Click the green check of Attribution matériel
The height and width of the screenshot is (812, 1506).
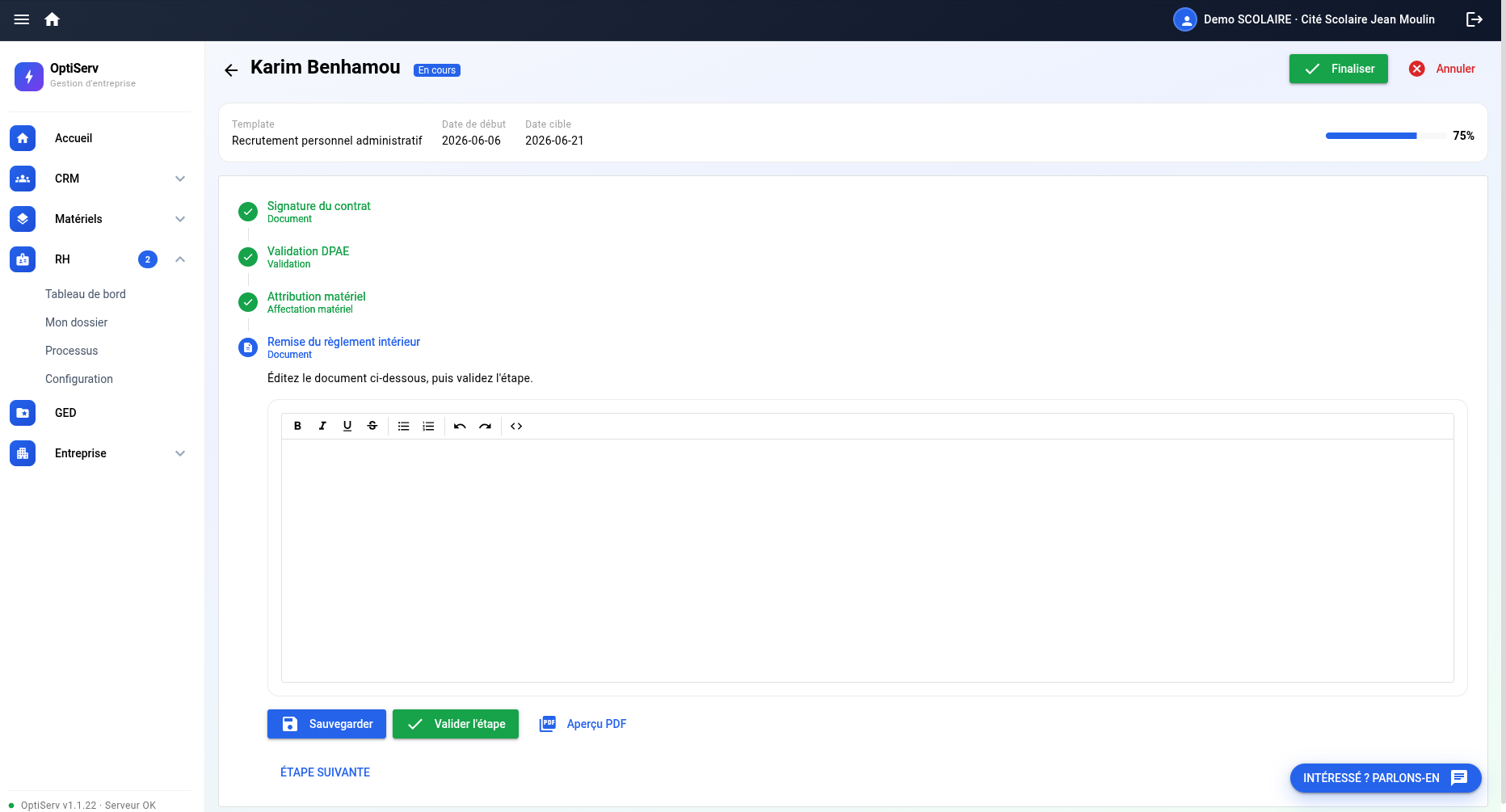pos(248,302)
